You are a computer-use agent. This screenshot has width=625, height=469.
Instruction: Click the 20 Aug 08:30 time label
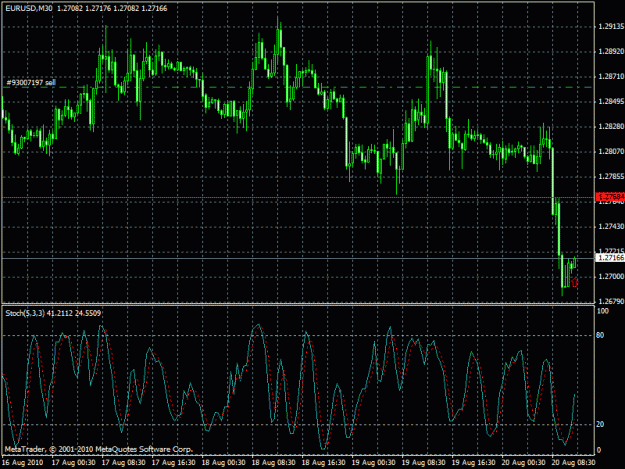(574, 463)
